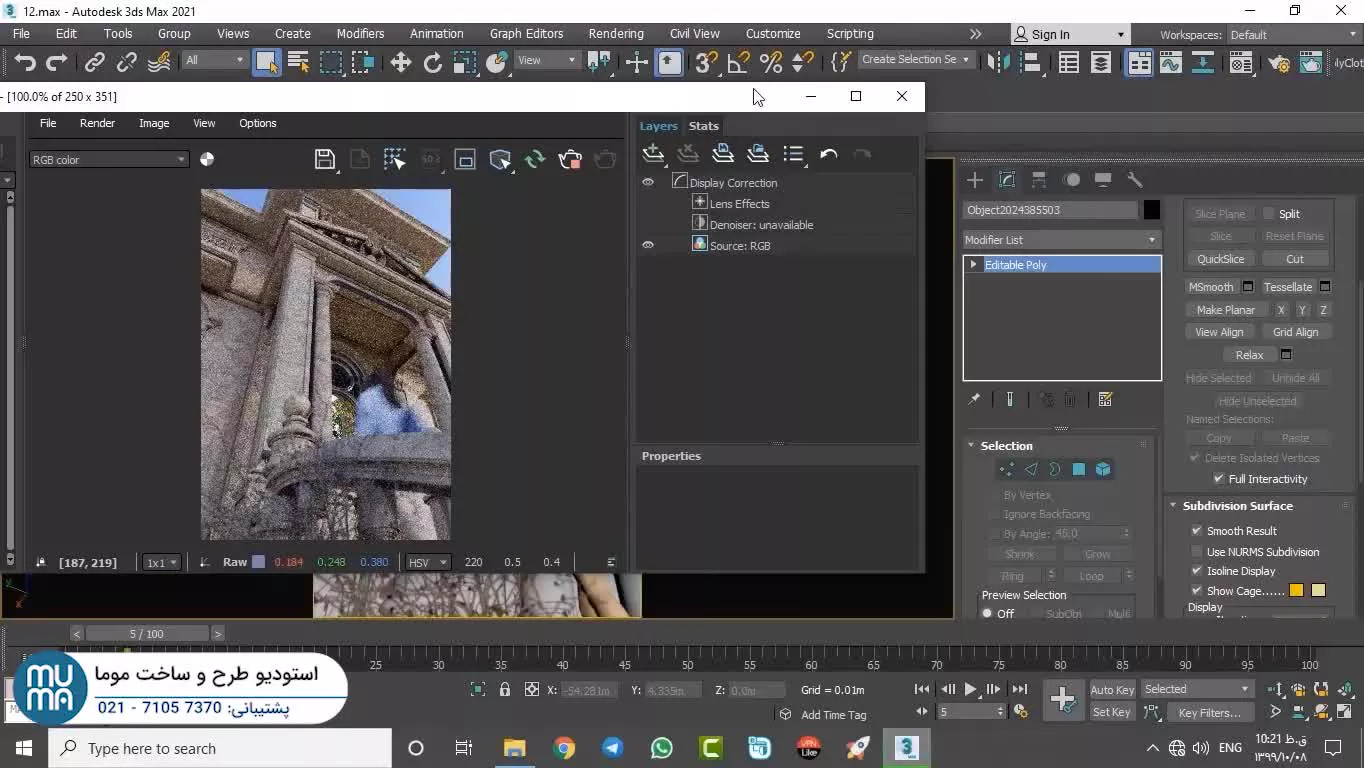The image size is (1364, 768).
Task: Save the rendered image in frame buffer
Action: (324, 159)
